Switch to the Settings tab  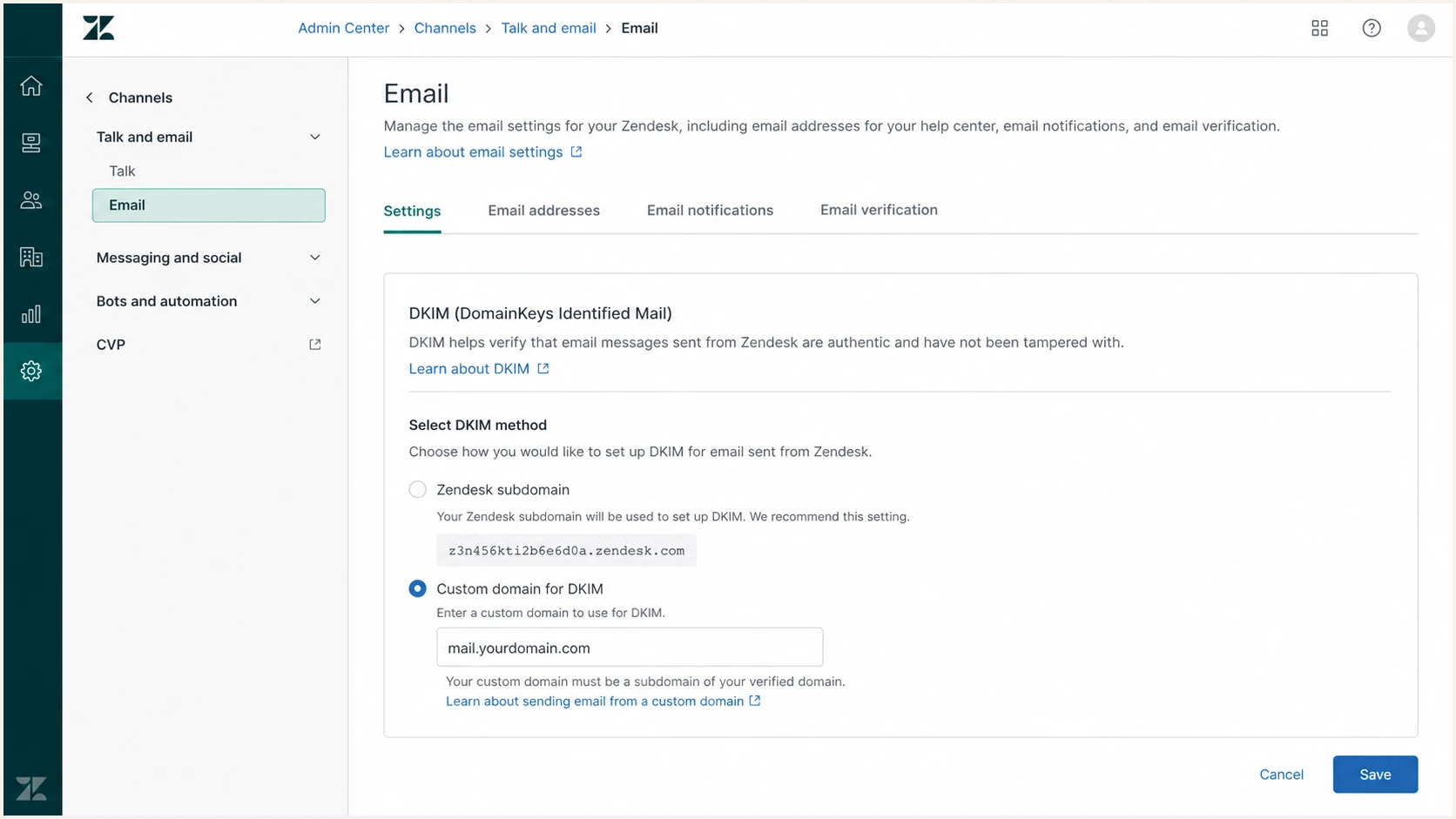coord(412,211)
